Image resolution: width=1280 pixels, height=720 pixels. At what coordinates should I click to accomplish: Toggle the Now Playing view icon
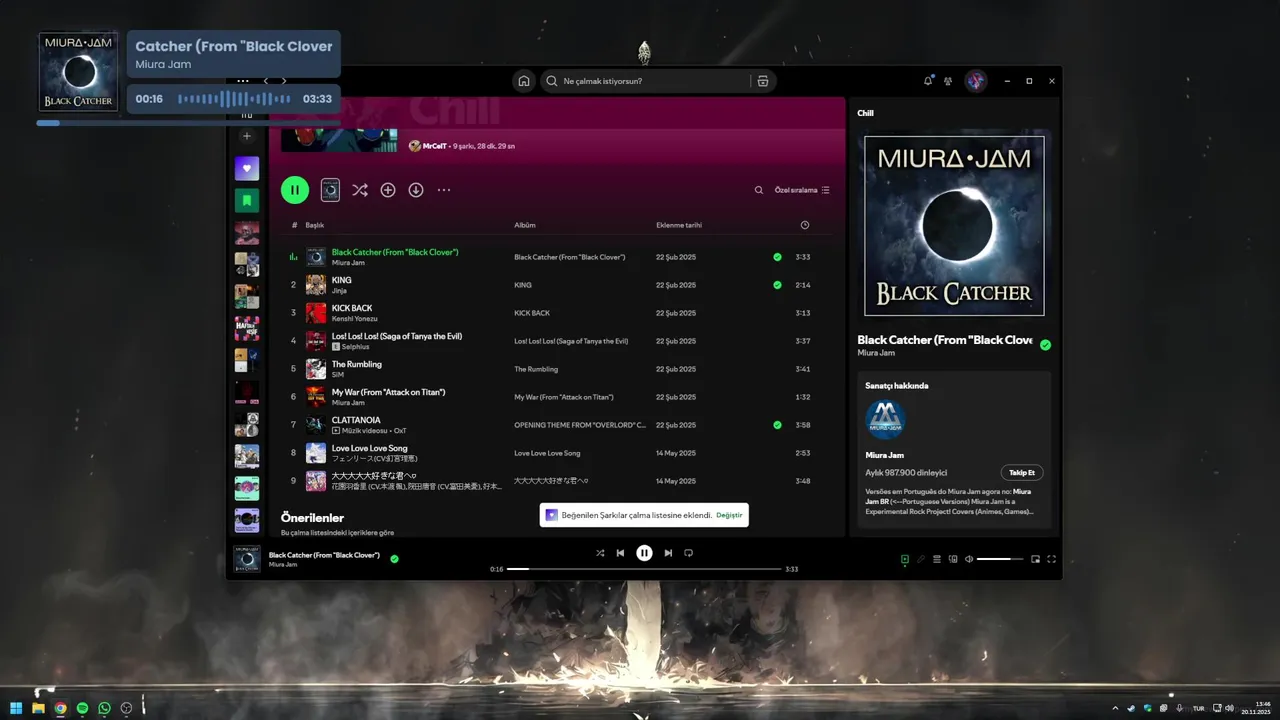[905, 559]
